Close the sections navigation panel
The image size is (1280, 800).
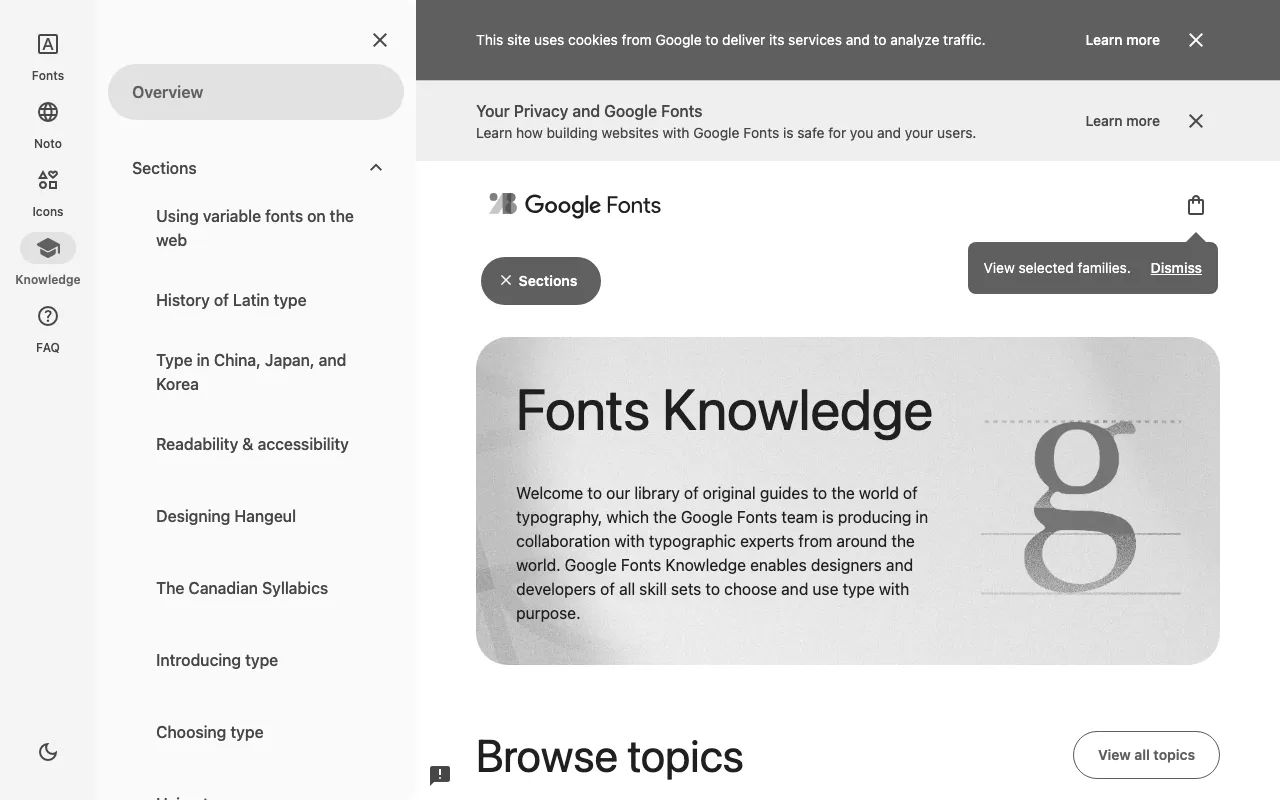pos(380,40)
